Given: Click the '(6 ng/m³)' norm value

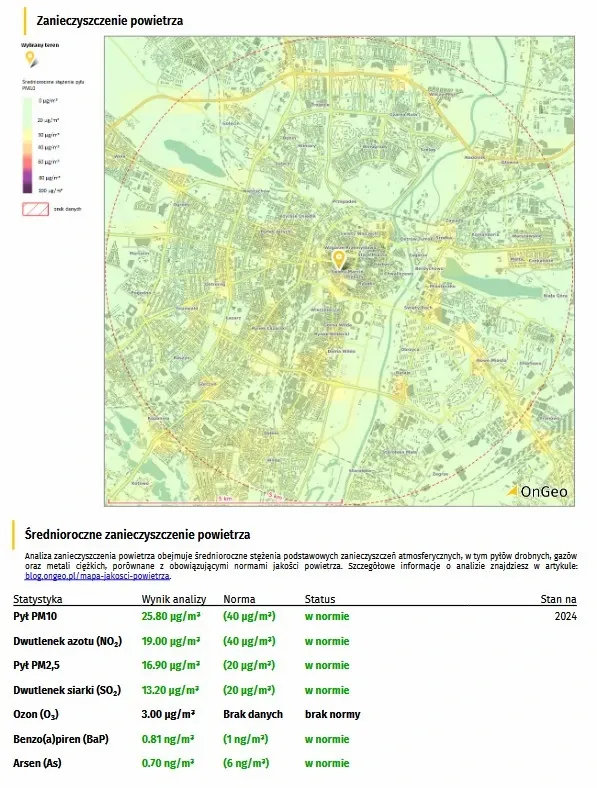Looking at the screenshot, I should (246, 763).
